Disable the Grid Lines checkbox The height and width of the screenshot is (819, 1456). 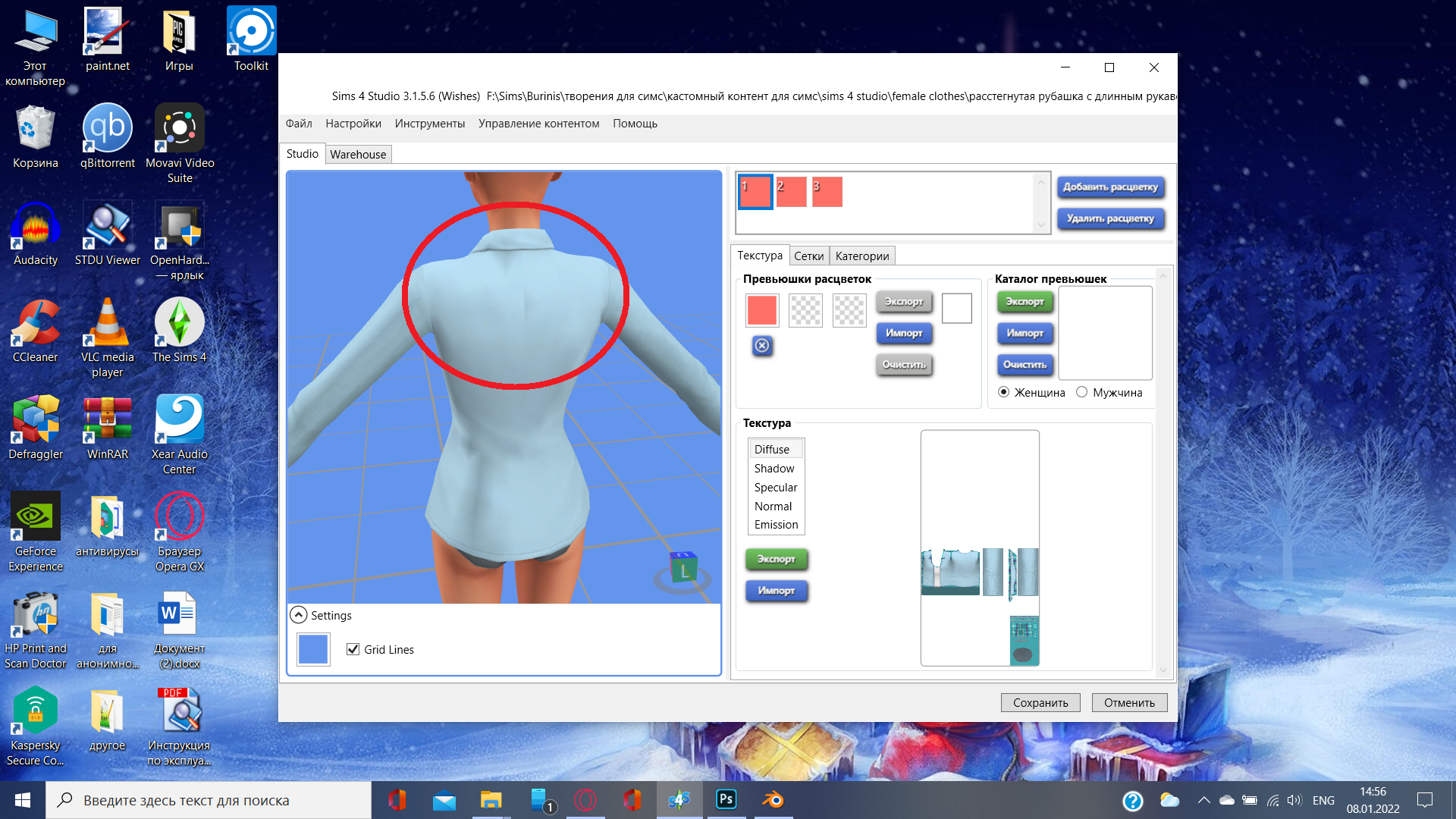353,649
